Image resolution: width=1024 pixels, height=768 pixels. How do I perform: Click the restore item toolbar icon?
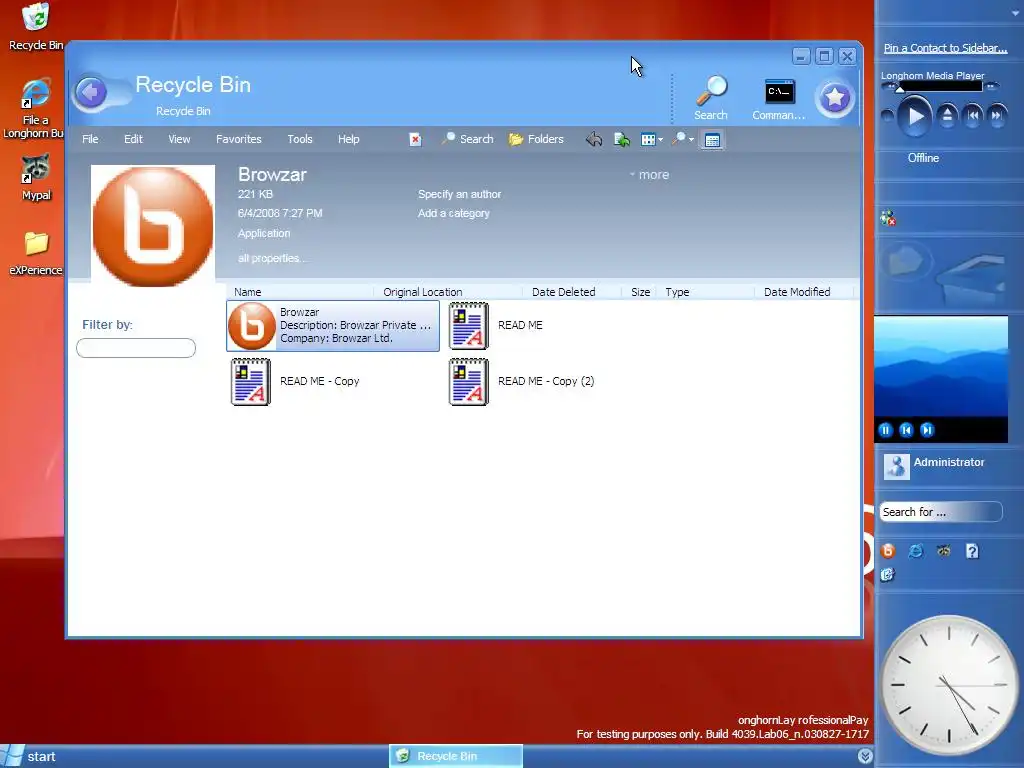pos(622,139)
